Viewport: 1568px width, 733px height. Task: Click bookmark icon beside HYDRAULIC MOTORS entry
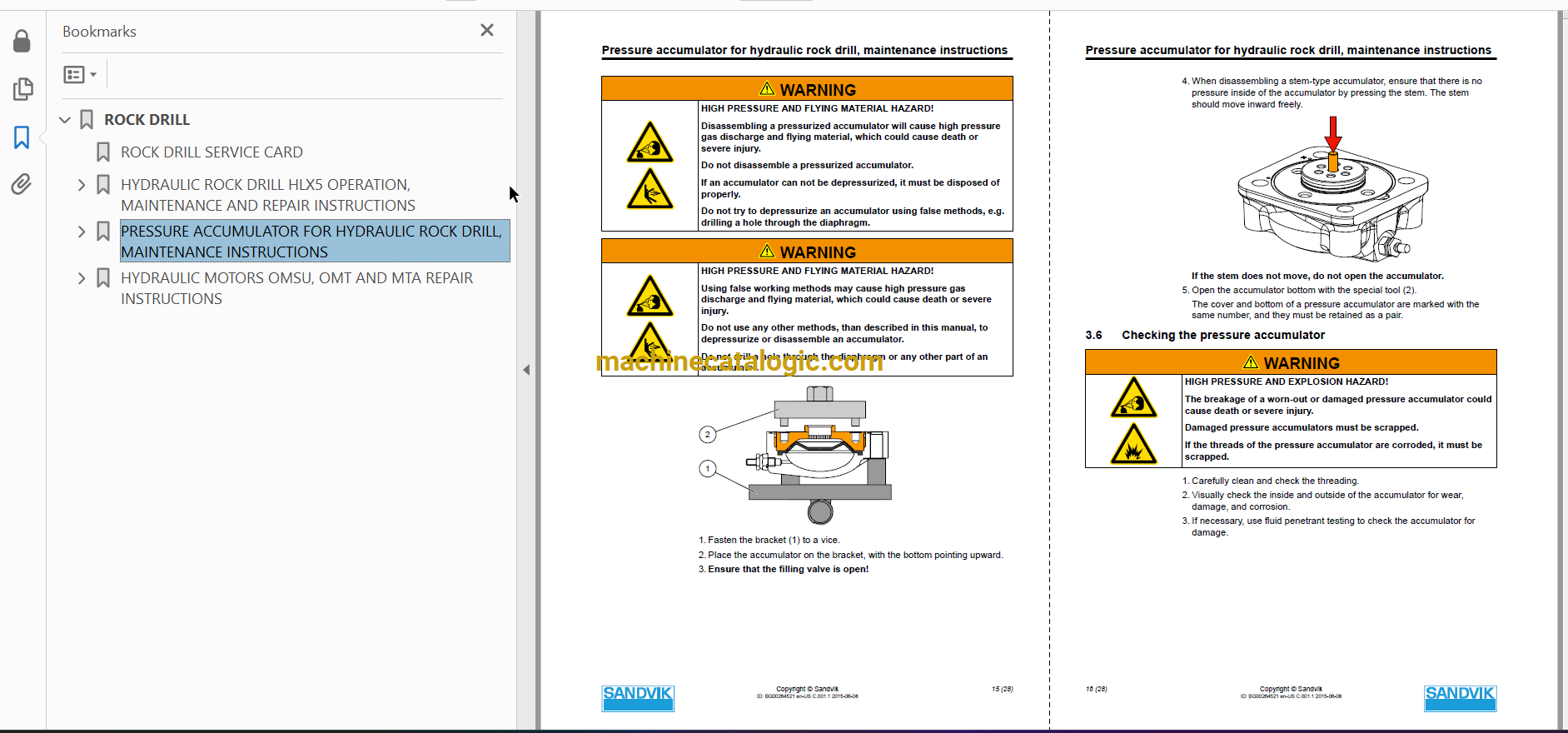[103, 278]
